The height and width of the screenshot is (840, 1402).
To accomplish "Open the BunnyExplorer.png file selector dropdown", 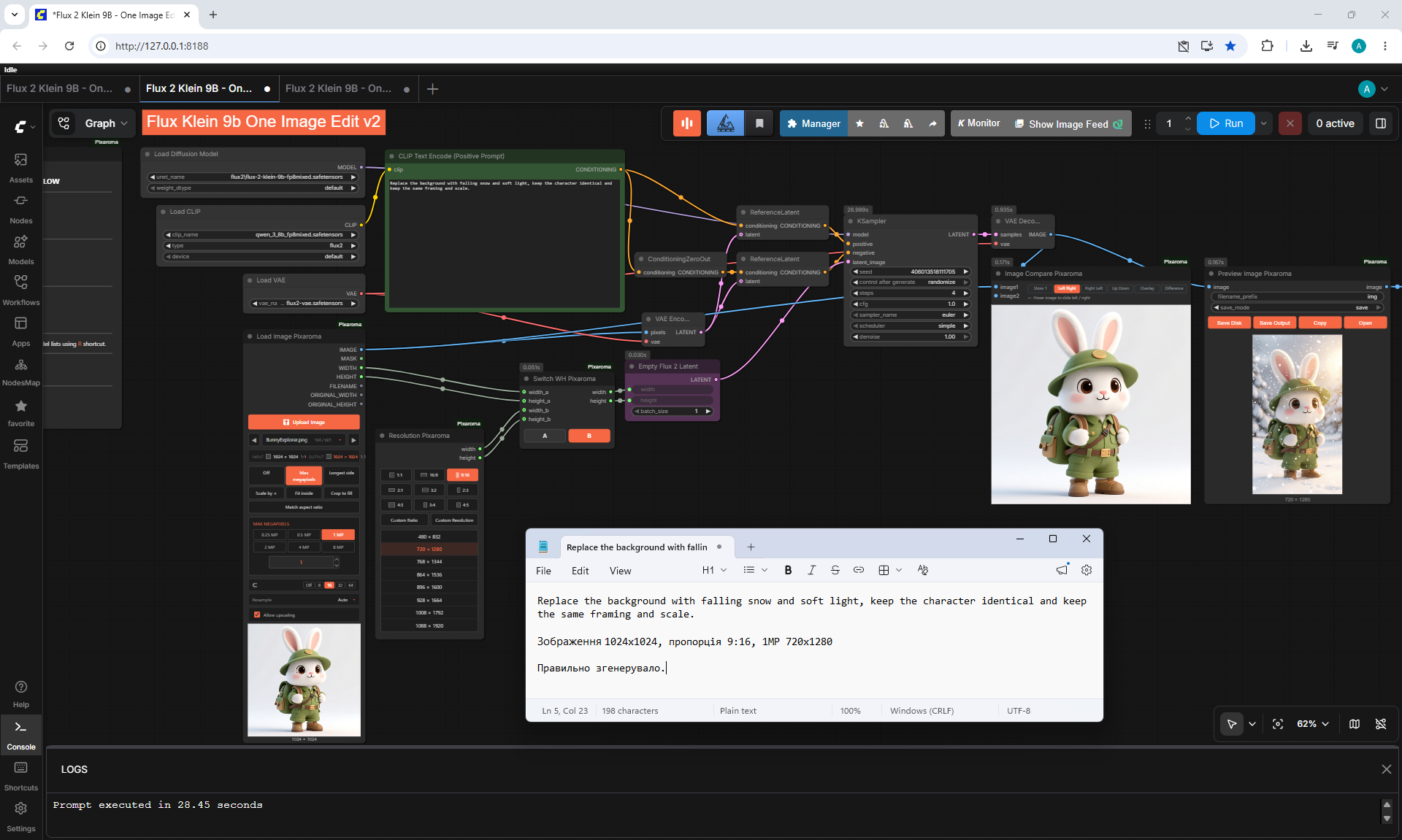I will point(304,440).
